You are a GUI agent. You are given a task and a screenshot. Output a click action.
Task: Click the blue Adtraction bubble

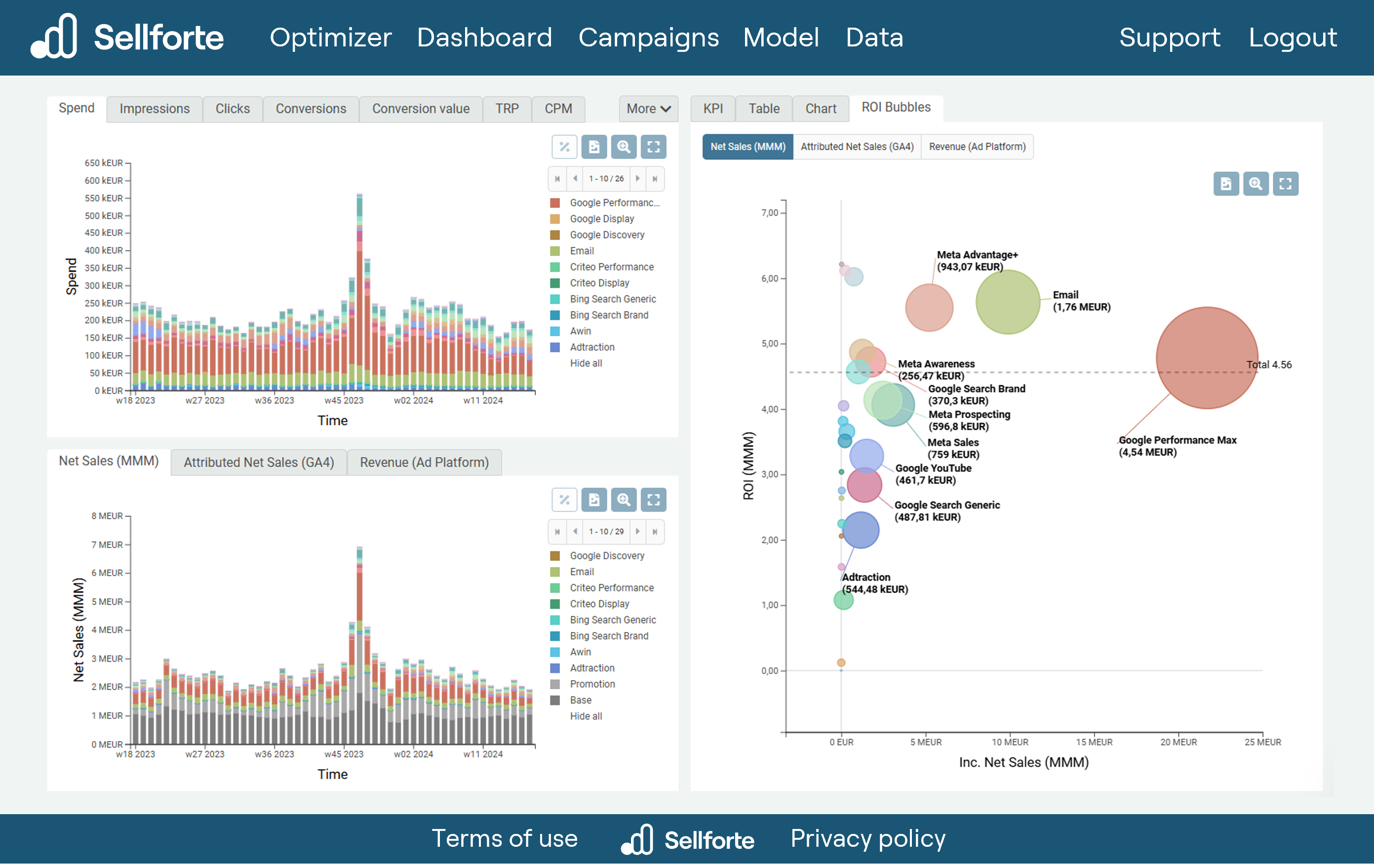click(x=861, y=530)
